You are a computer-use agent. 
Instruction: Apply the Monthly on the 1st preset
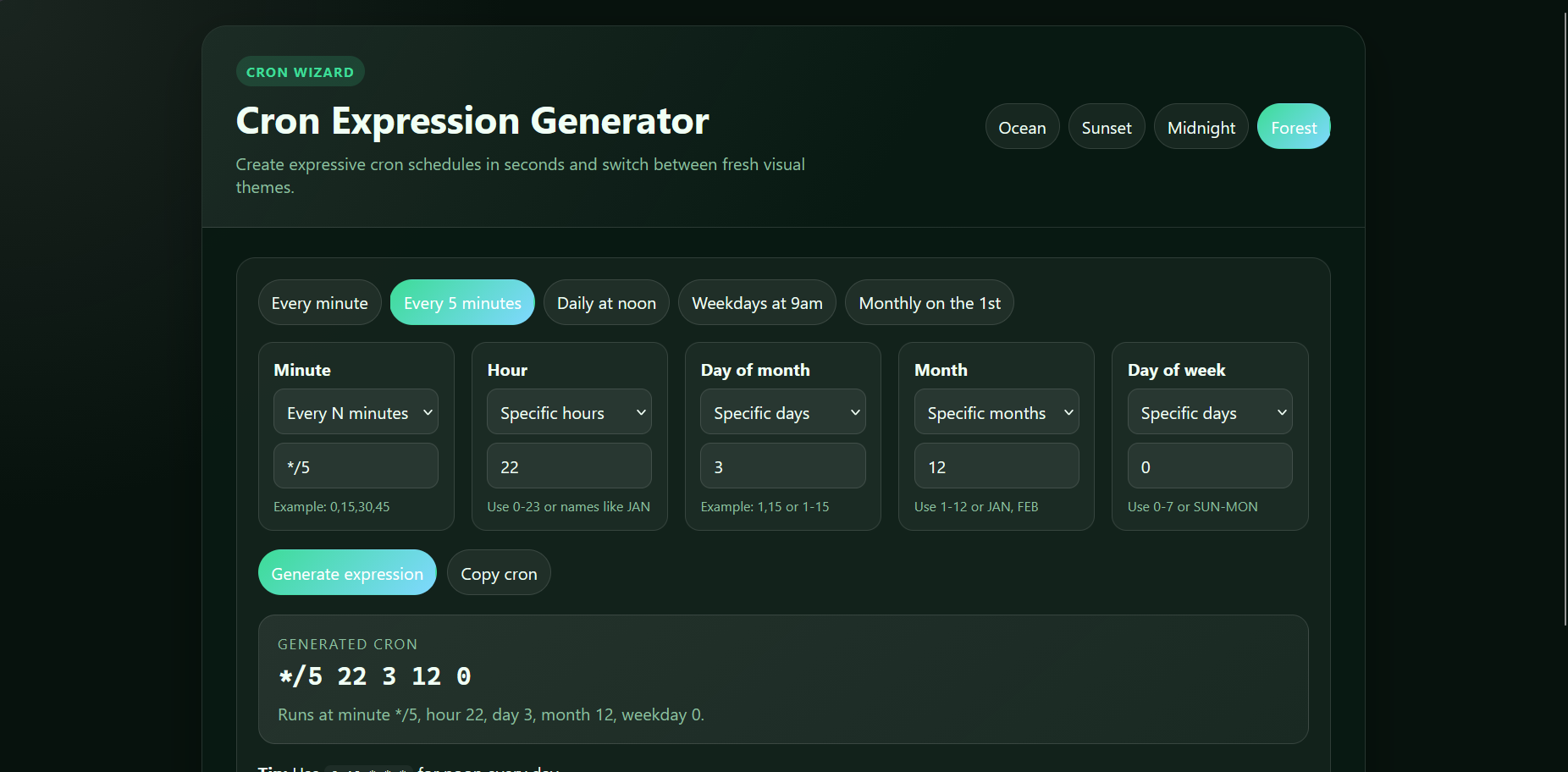point(930,303)
